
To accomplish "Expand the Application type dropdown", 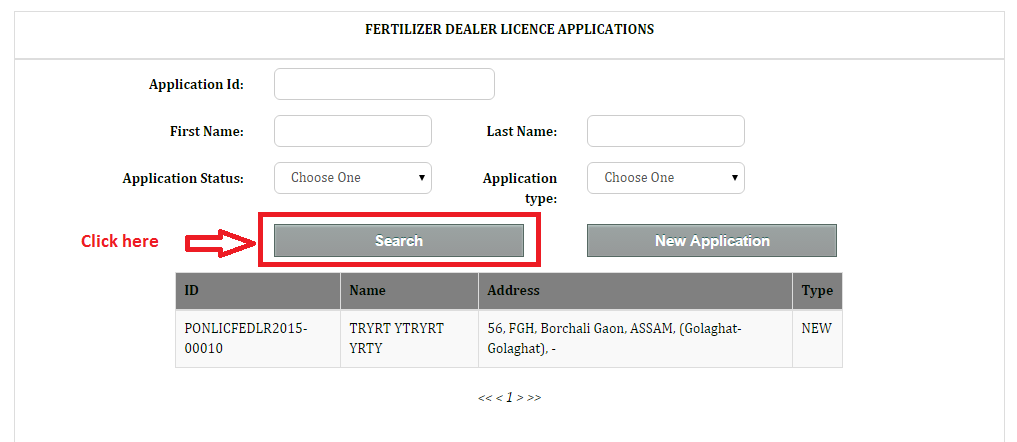I will tap(665, 178).
